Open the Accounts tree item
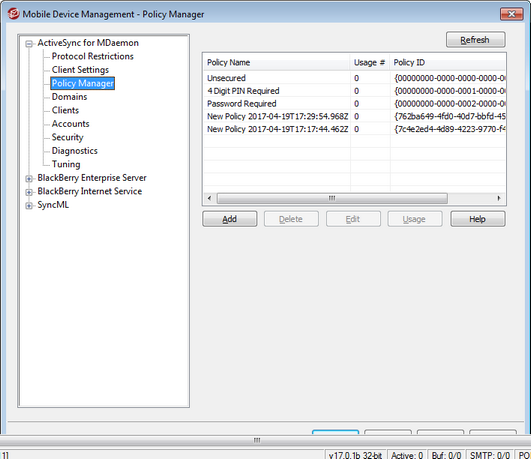Image resolution: width=531 pixels, height=459 pixels. pyautogui.click(x=70, y=124)
